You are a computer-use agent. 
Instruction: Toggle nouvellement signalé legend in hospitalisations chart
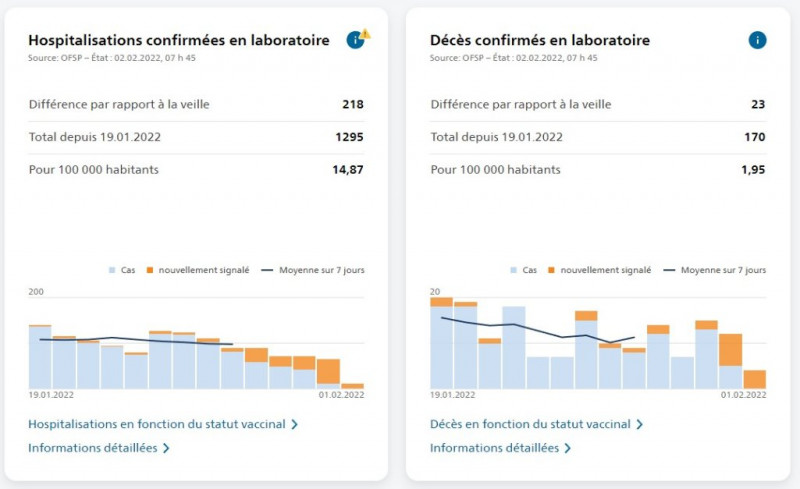[x=198, y=270]
